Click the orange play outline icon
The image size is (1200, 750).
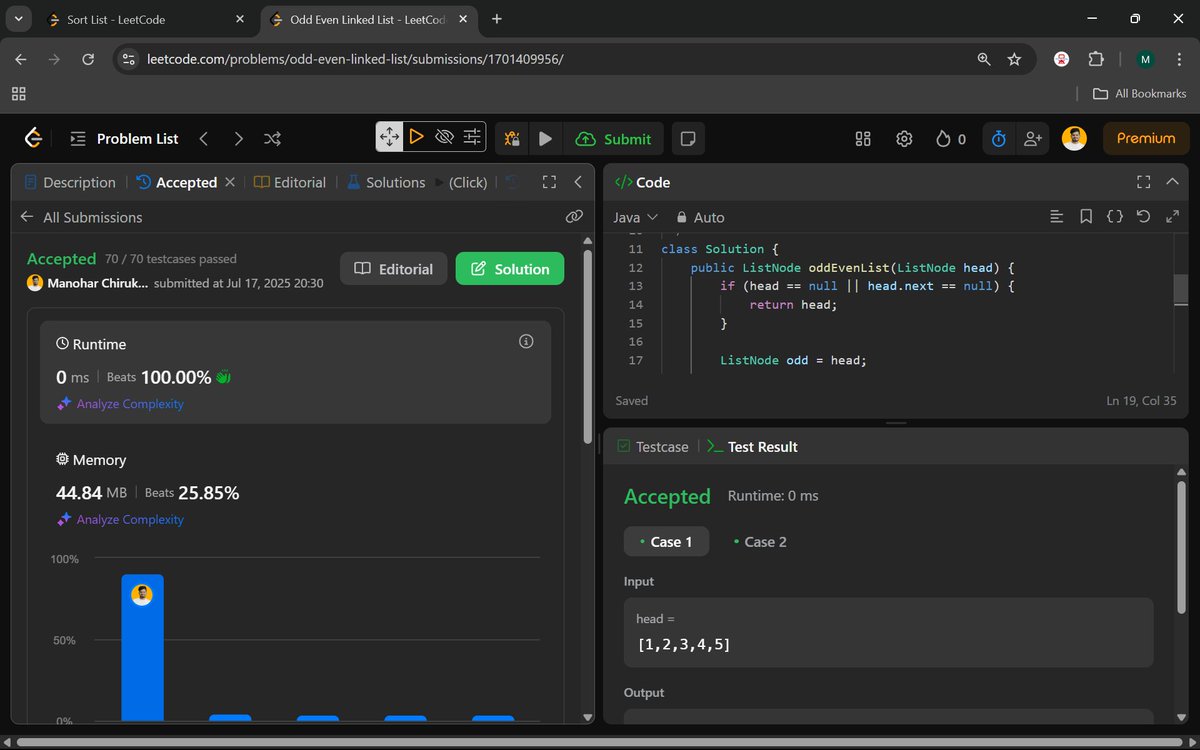[417, 137]
